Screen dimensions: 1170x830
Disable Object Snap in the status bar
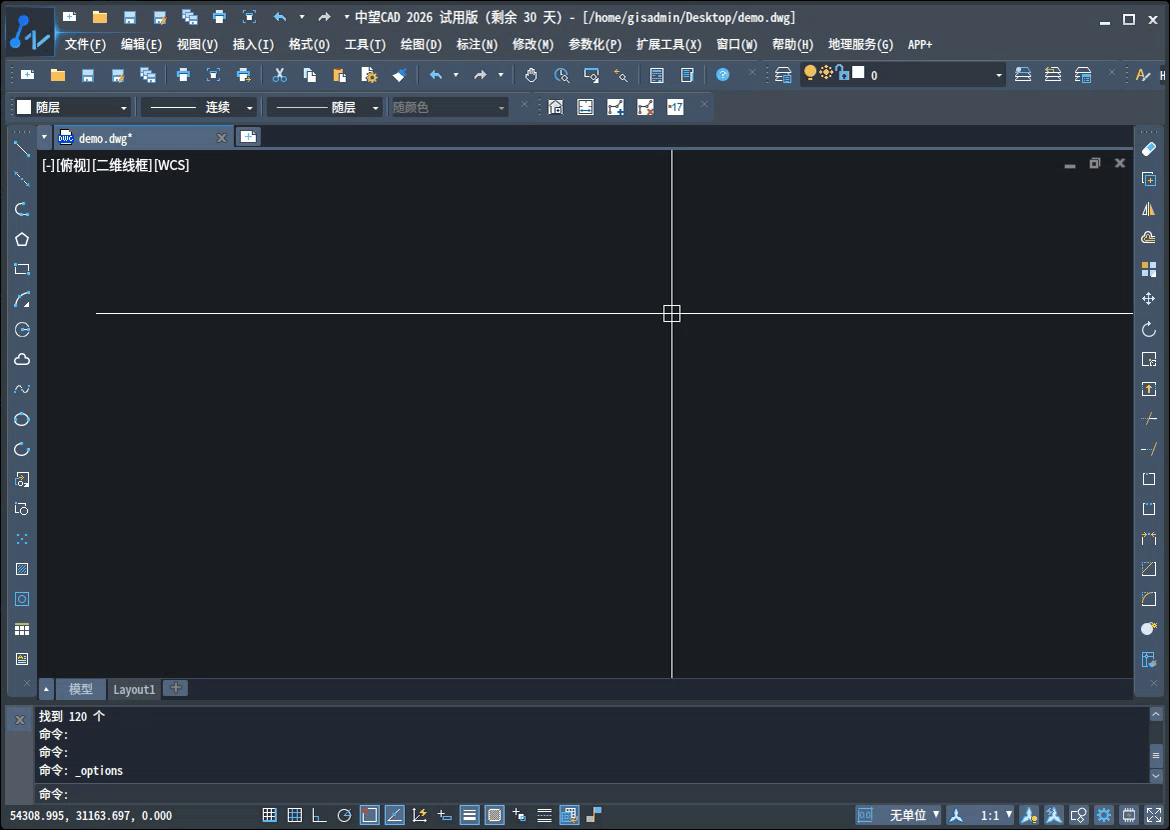pyautogui.click(x=369, y=815)
